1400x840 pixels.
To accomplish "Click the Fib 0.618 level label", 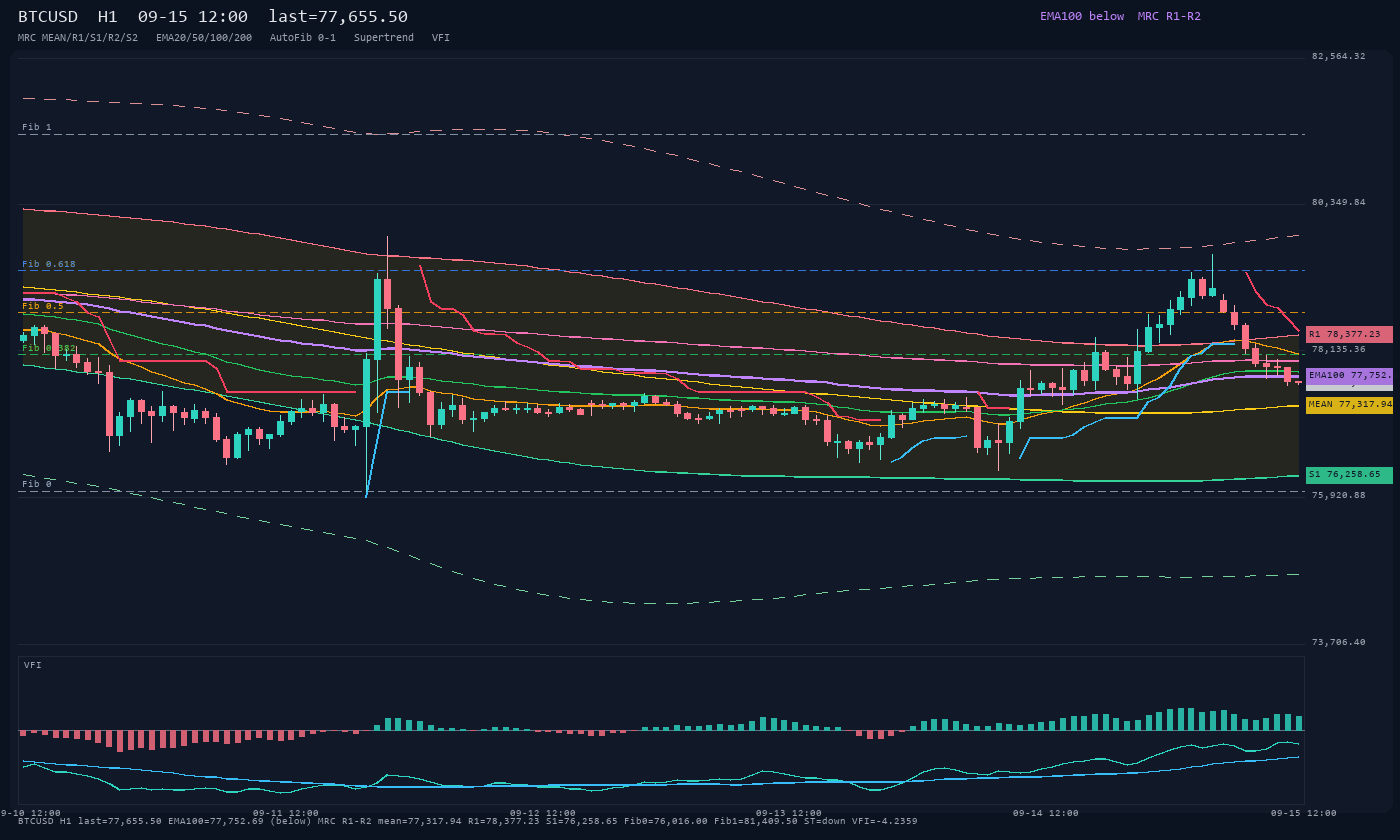I will point(49,264).
